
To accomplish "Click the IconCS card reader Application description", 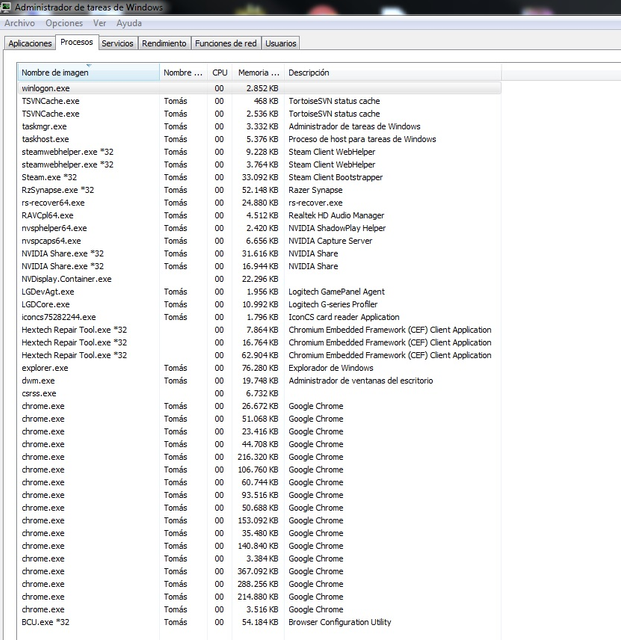I will [x=344, y=317].
